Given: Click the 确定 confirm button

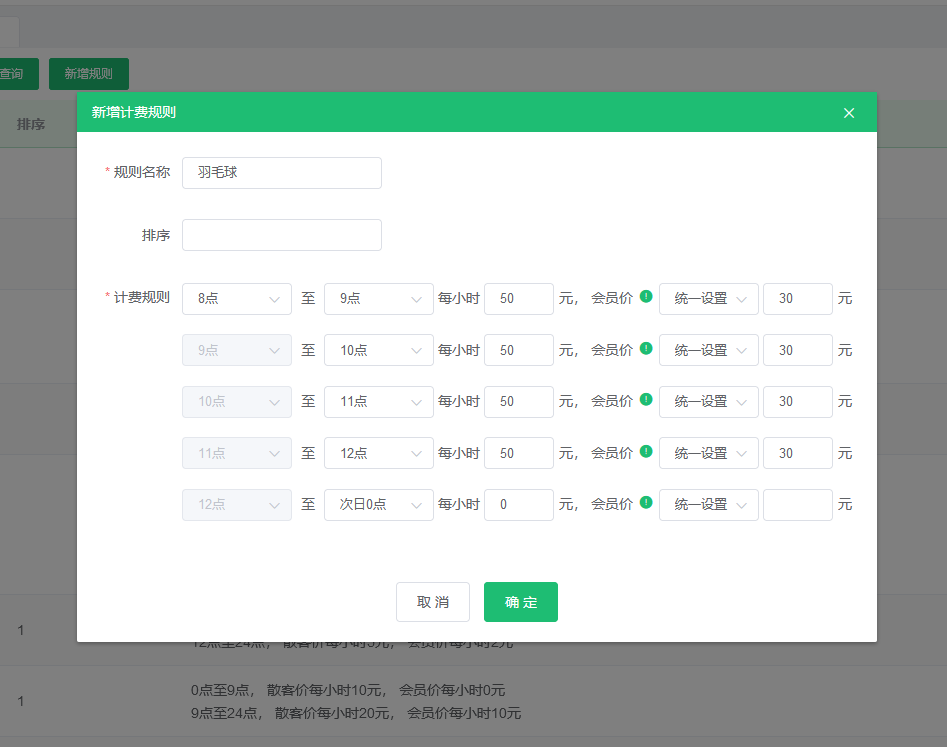Looking at the screenshot, I should 520,602.
